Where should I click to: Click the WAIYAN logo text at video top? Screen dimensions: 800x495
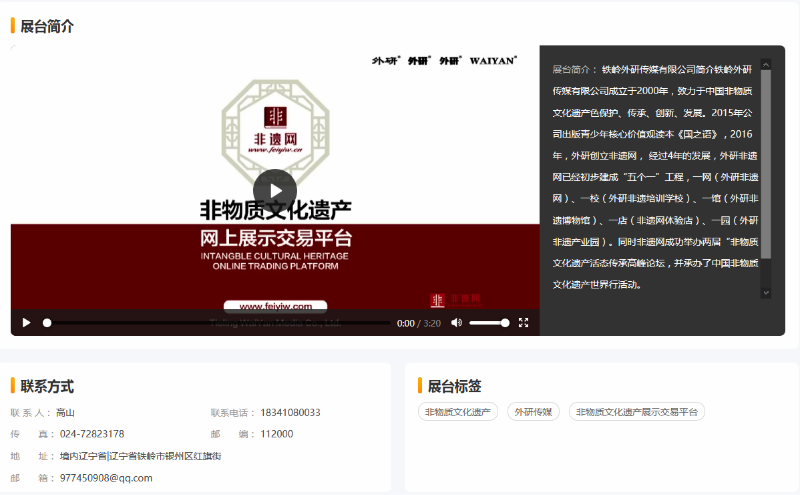(x=493, y=61)
